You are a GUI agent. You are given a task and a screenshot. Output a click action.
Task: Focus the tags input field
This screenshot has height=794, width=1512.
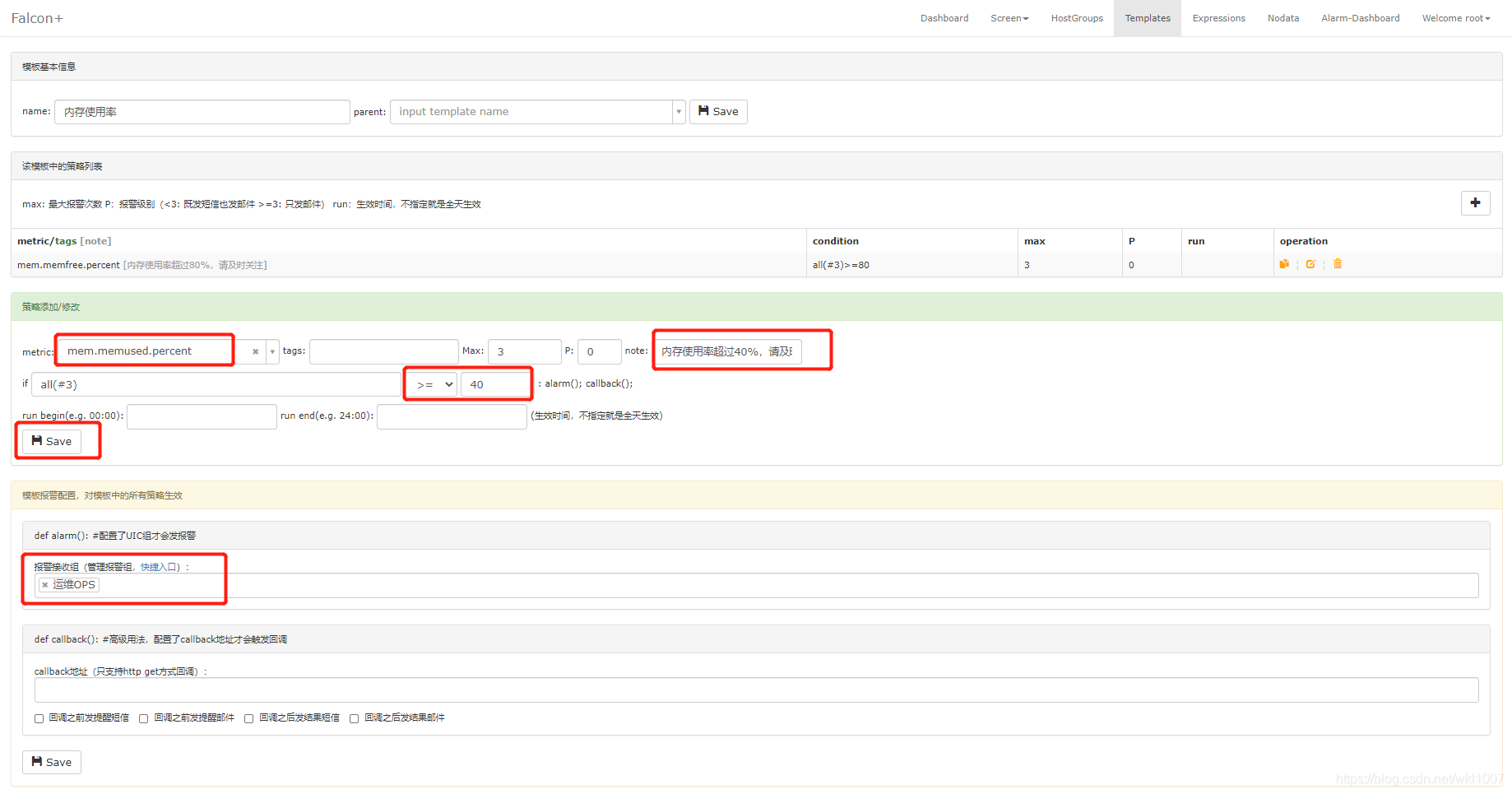tap(384, 351)
